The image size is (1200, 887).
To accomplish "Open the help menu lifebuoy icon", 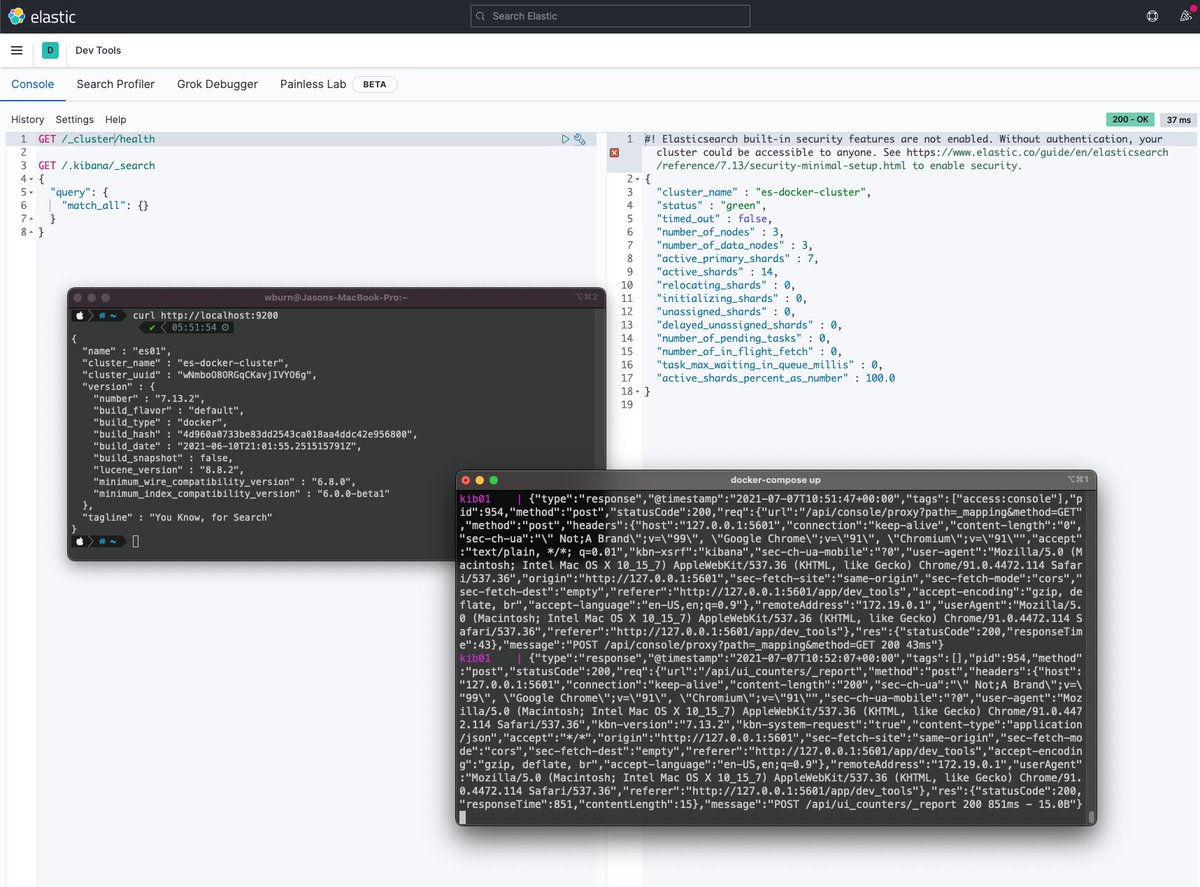I will (x=1152, y=16).
